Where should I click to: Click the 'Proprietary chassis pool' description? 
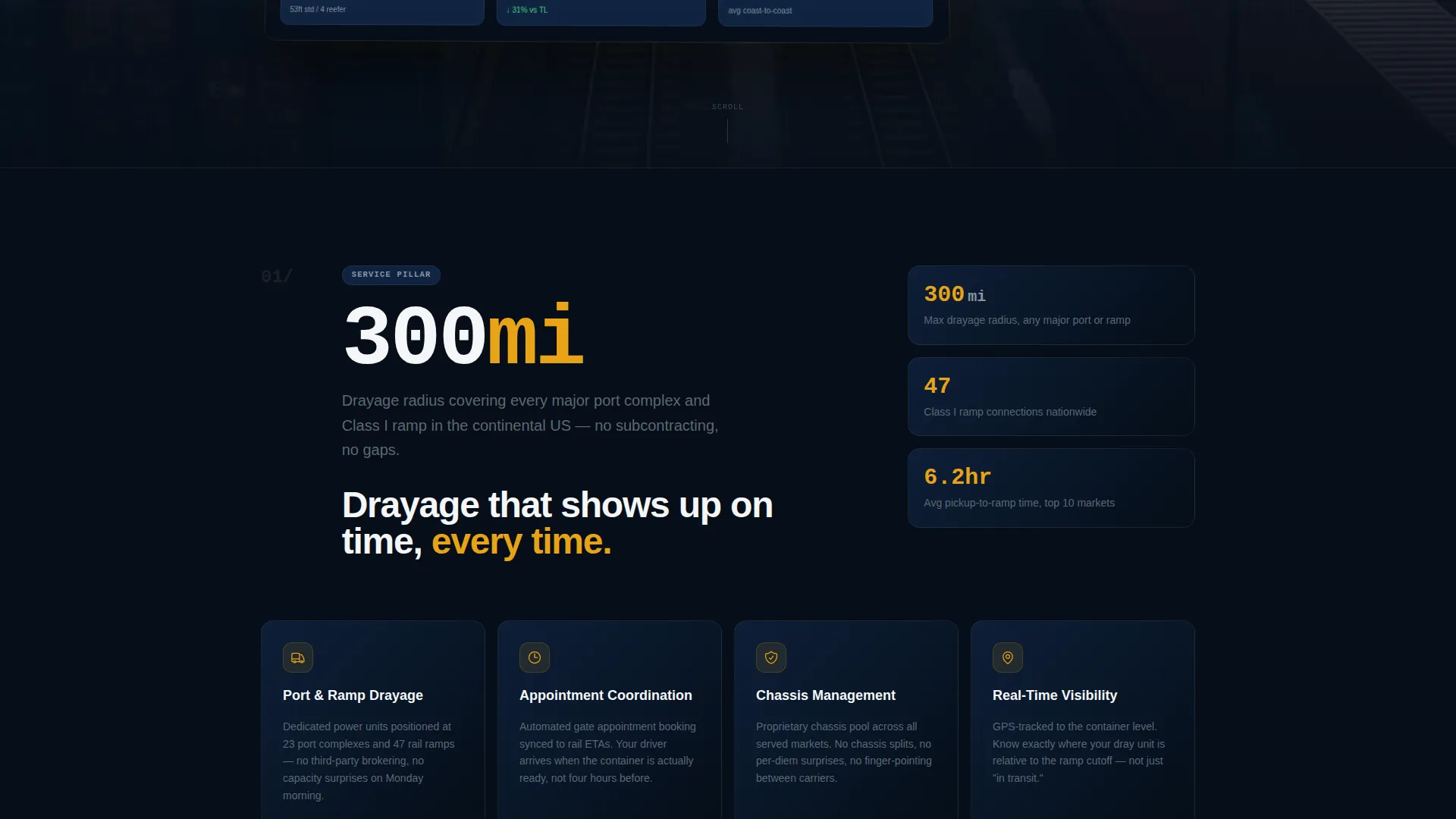[844, 752]
